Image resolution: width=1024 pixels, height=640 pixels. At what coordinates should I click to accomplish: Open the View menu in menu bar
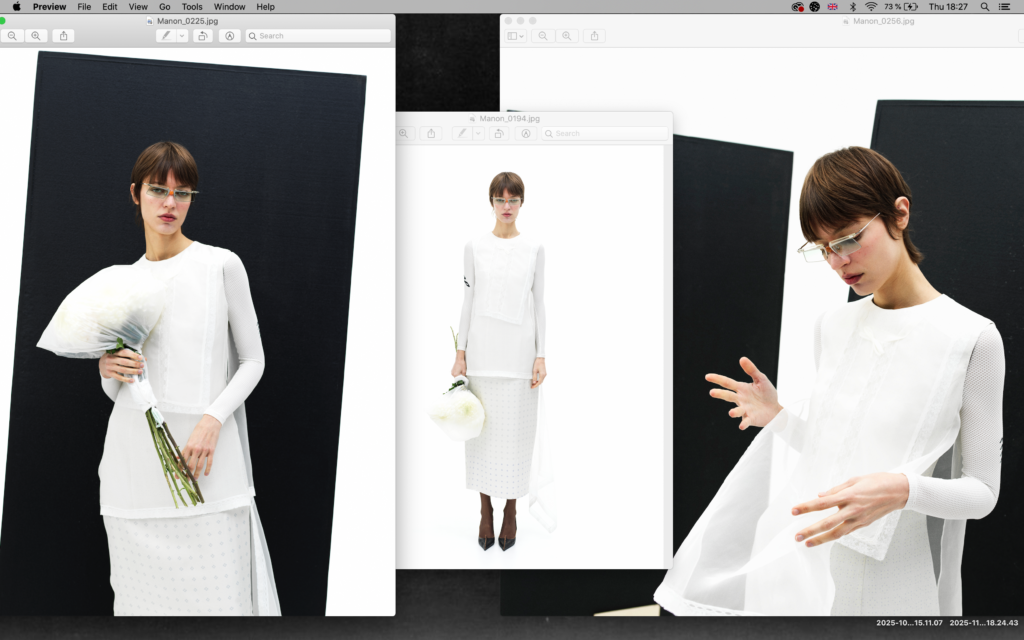pyautogui.click(x=138, y=7)
